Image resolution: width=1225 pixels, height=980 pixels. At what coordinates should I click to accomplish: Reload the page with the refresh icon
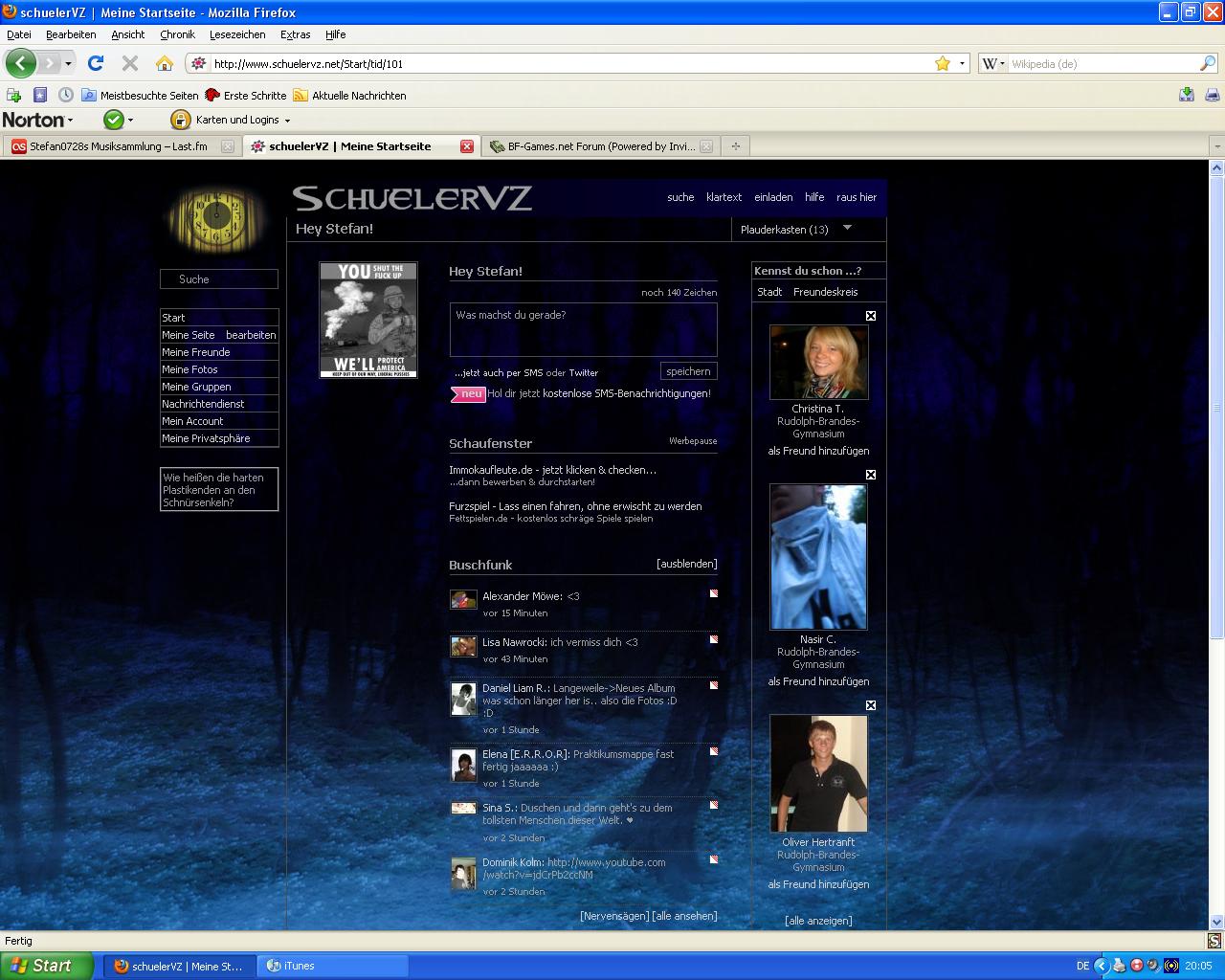pos(95,63)
